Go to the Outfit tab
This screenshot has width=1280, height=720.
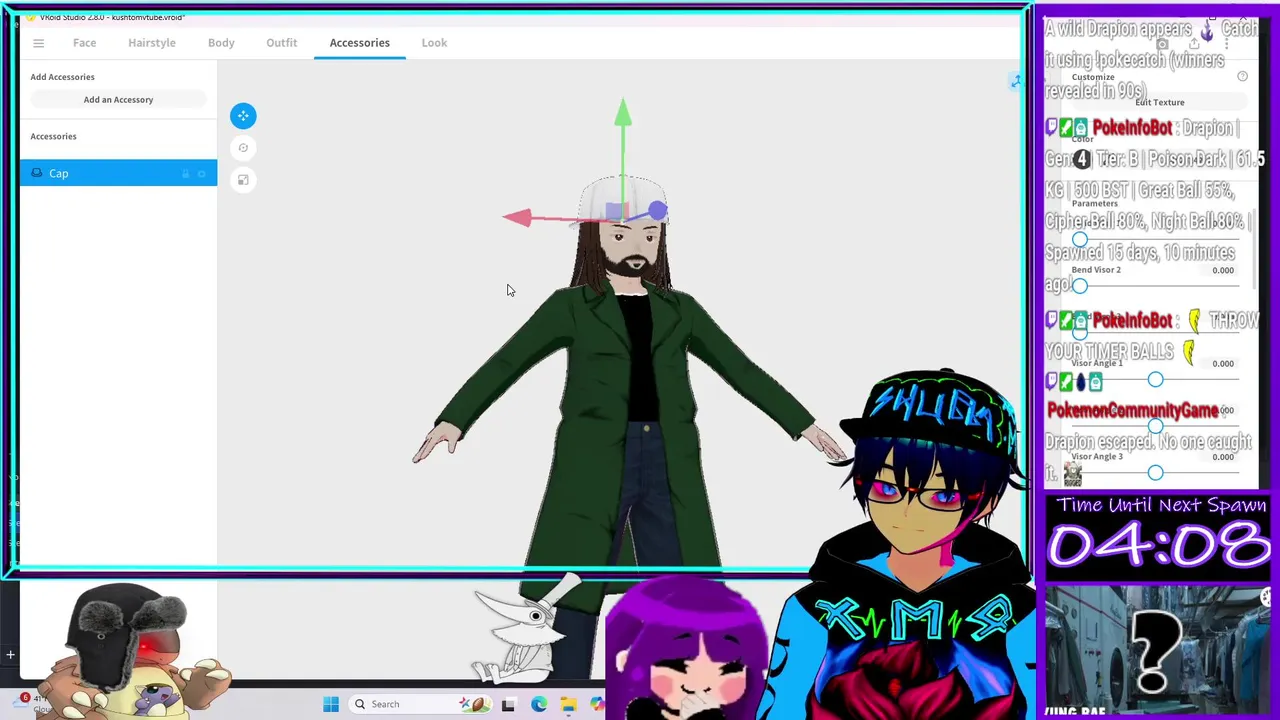(282, 43)
